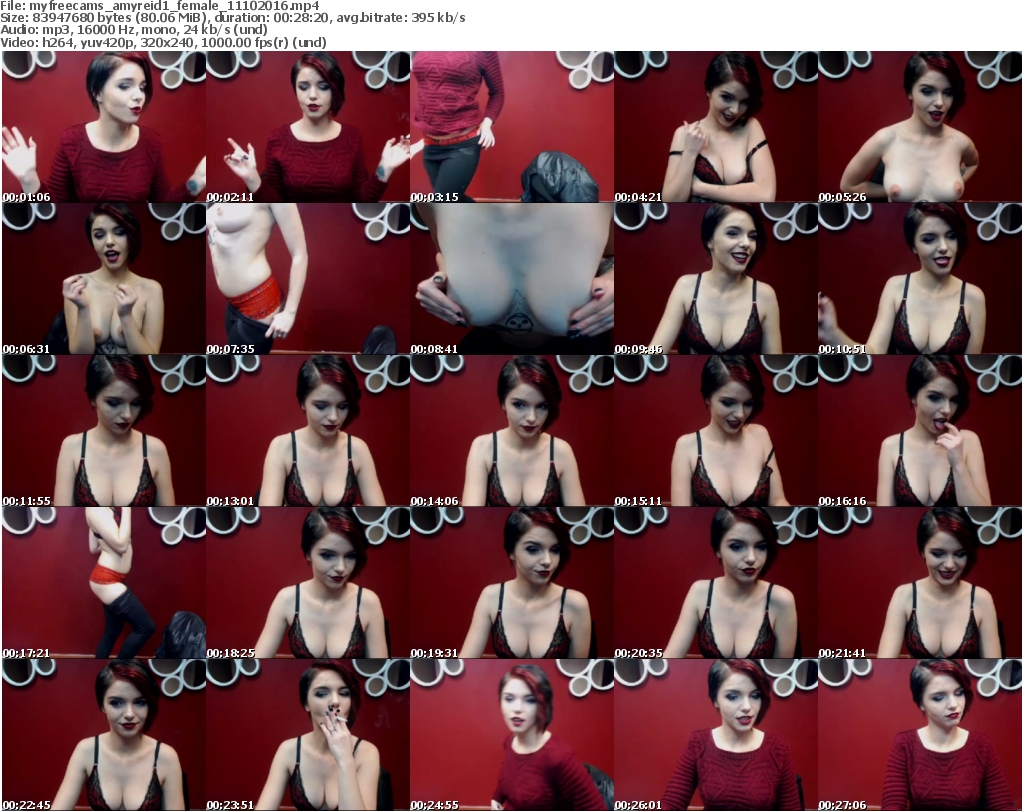Click the Size and duration info line
Screen dimensions: 1024x811
[x=233, y=18]
